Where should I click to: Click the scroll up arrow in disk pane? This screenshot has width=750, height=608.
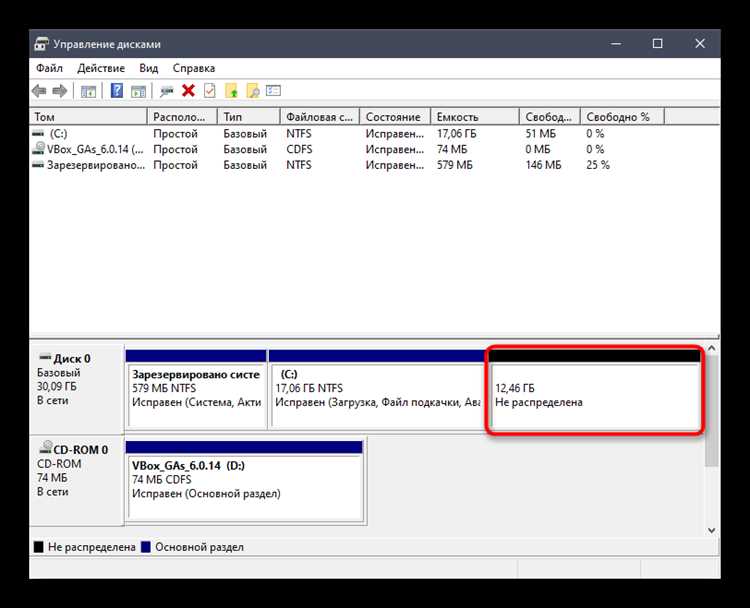point(712,349)
